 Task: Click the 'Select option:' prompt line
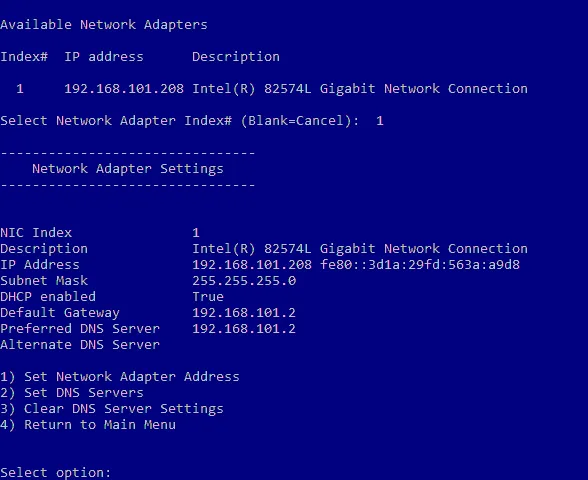point(56,472)
